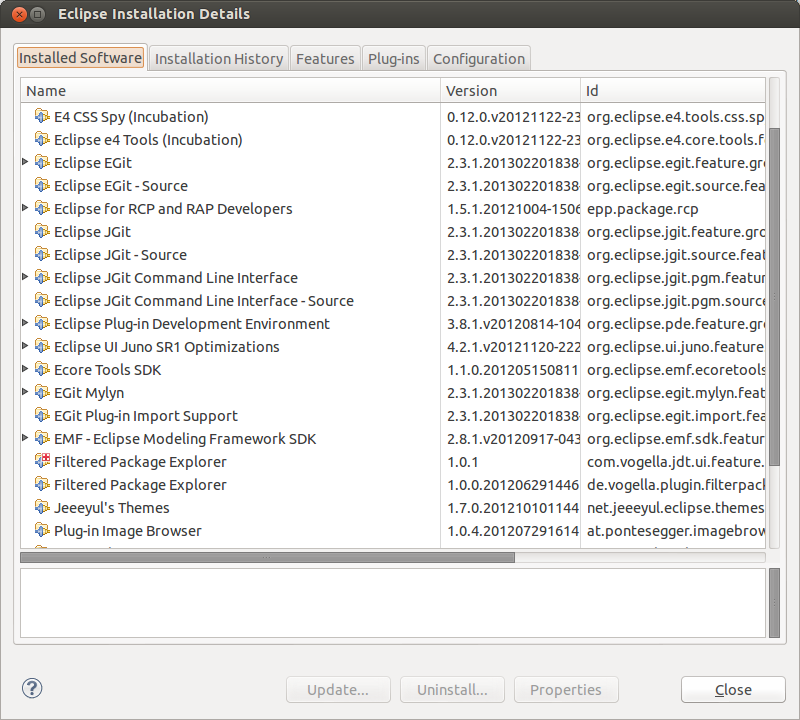Click the E4 CSS Spy feature icon
Screen dimensions: 800x720
point(42,116)
